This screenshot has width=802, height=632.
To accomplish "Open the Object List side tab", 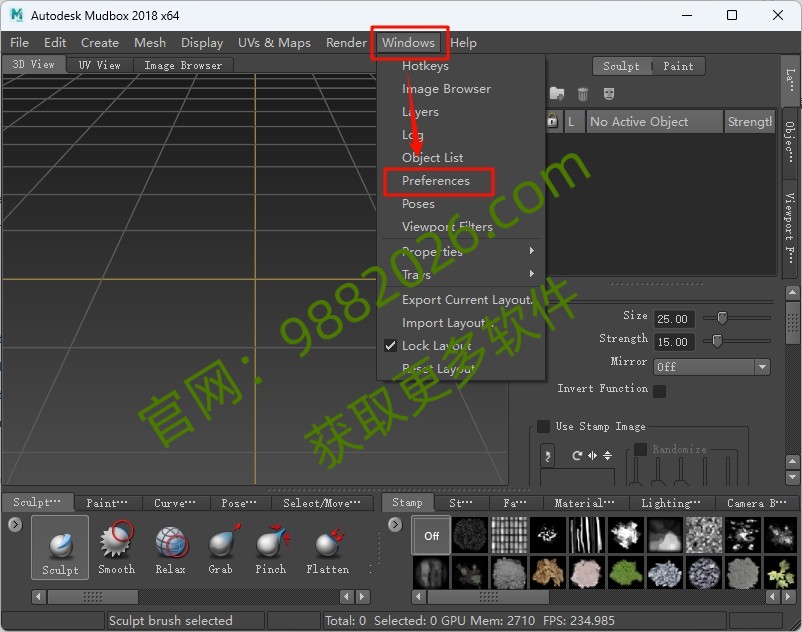I will pyautogui.click(x=790, y=141).
